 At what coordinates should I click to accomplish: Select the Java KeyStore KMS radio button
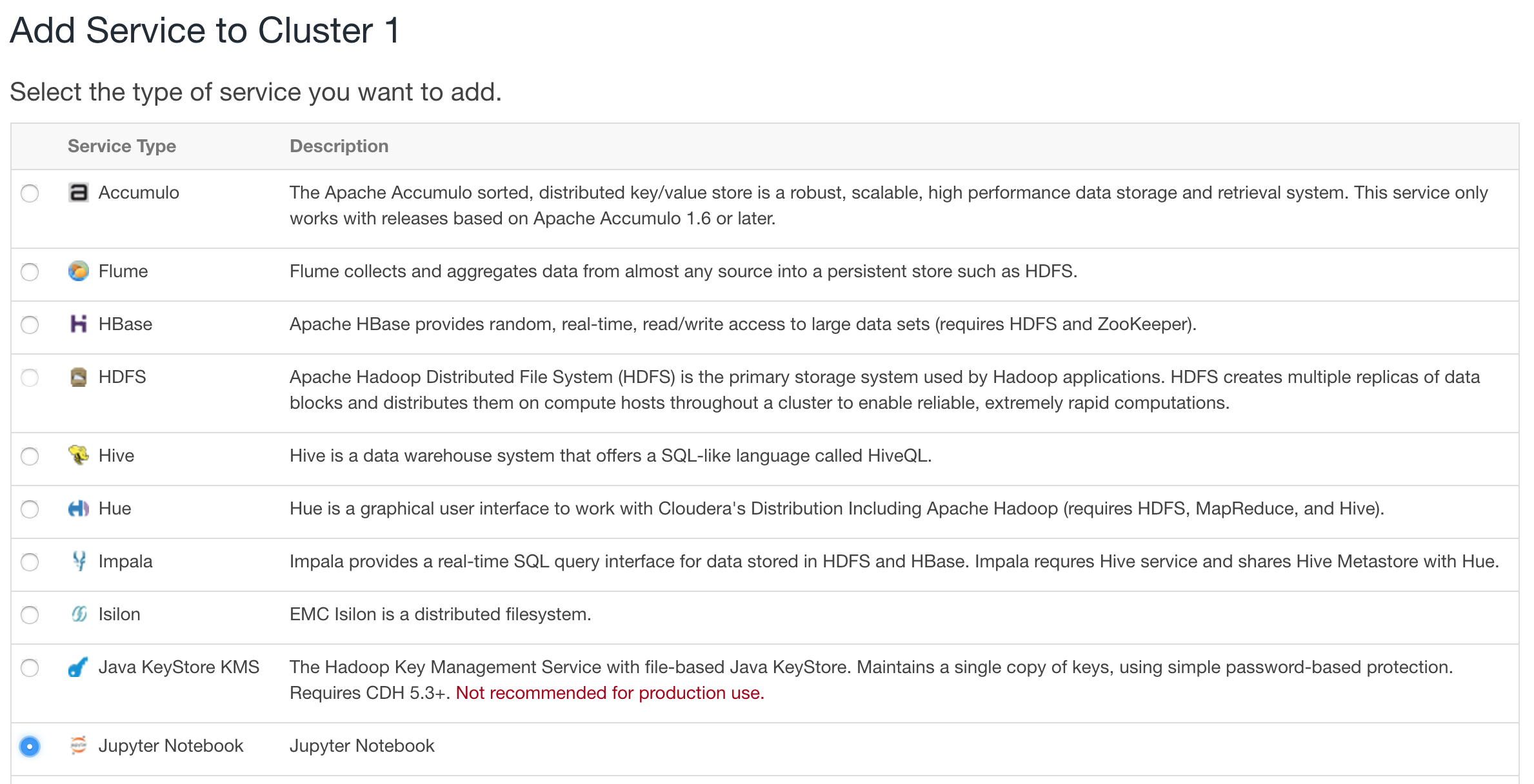click(x=29, y=667)
